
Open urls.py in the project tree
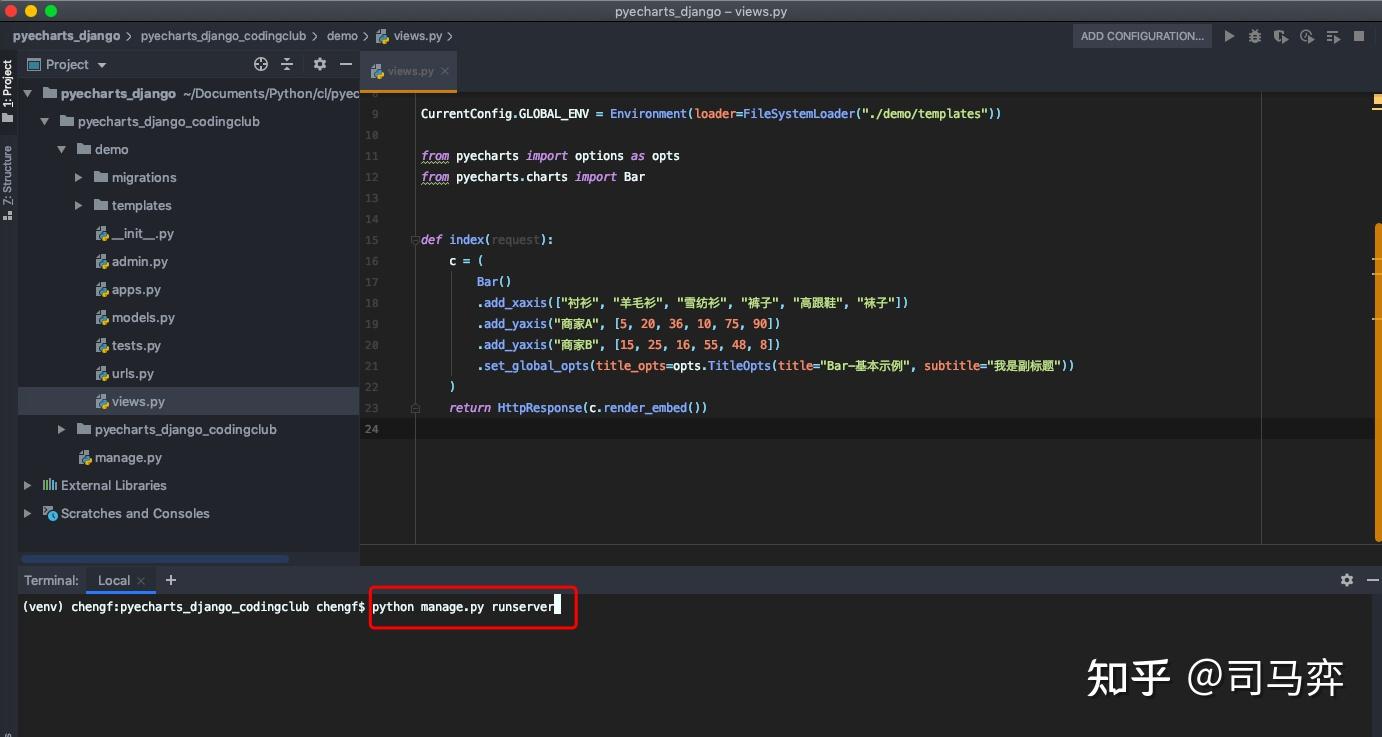point(132,373)
